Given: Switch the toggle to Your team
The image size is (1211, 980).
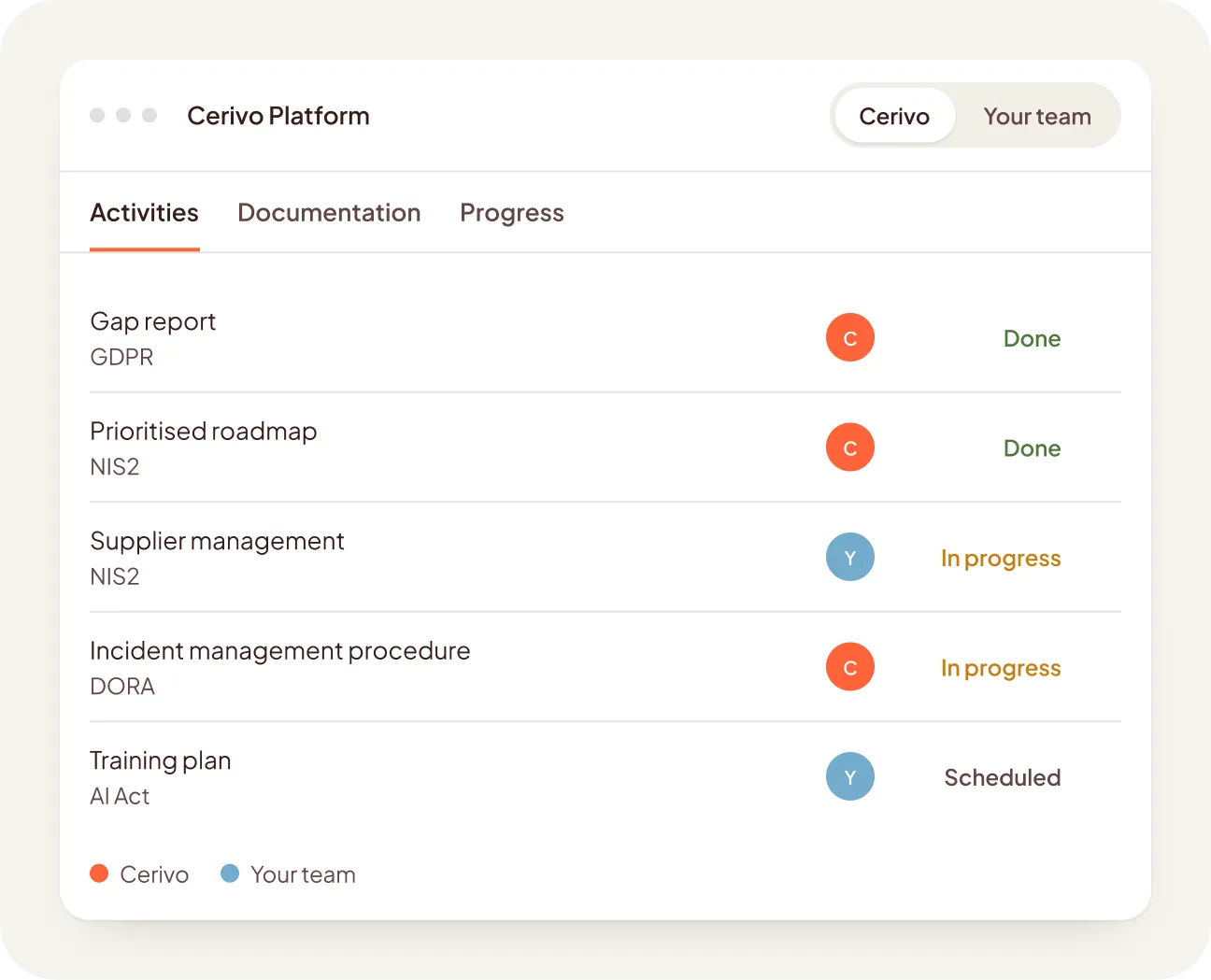Looking at the screenshot, I should [x=1037, y=116].
